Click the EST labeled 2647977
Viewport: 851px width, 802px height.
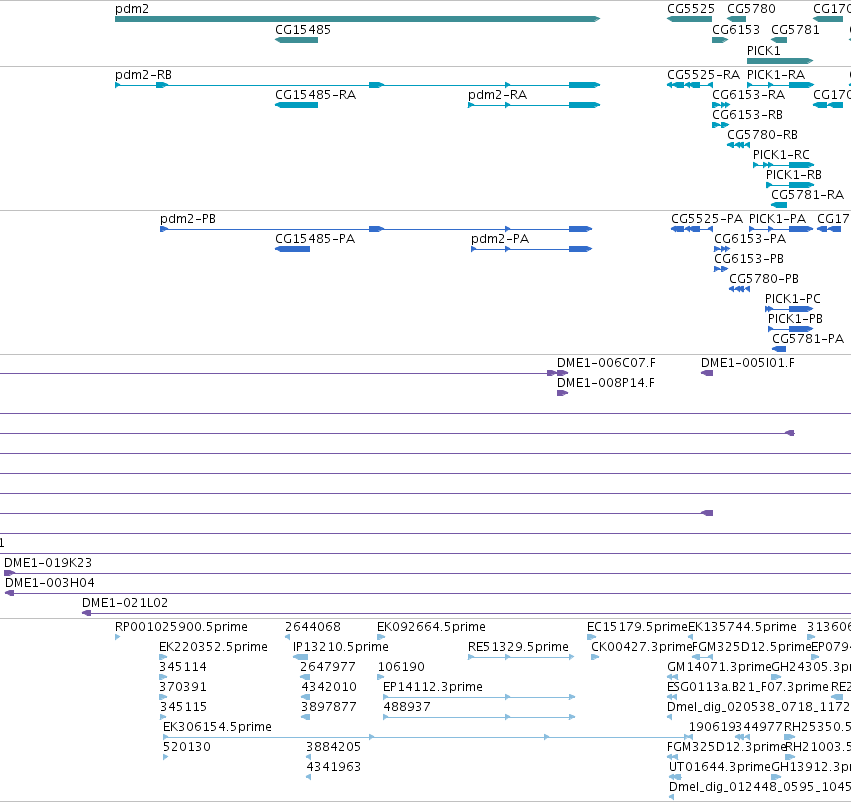(328, 667)
